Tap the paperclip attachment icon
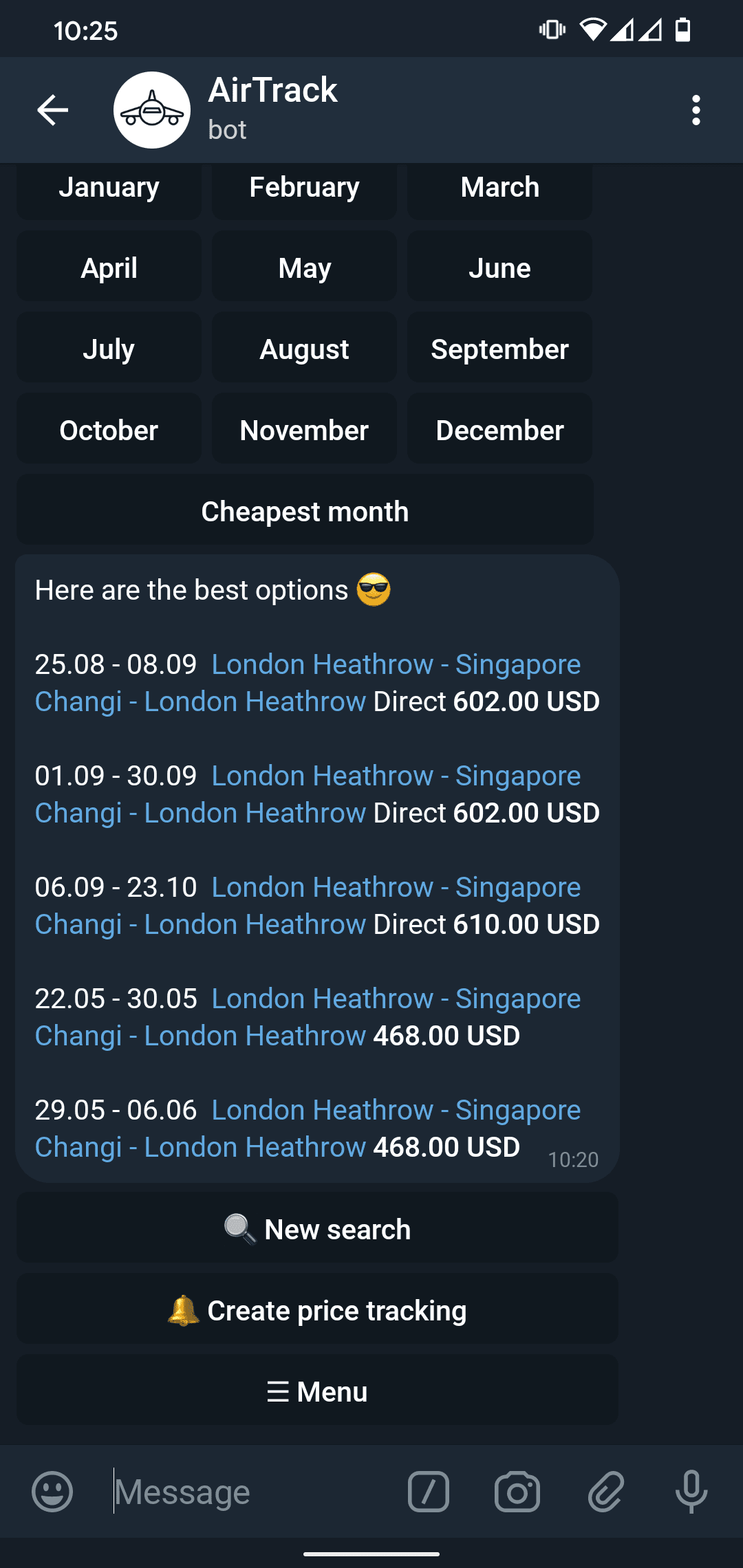Screen dimensions: 743x1568 point(605,1492)
